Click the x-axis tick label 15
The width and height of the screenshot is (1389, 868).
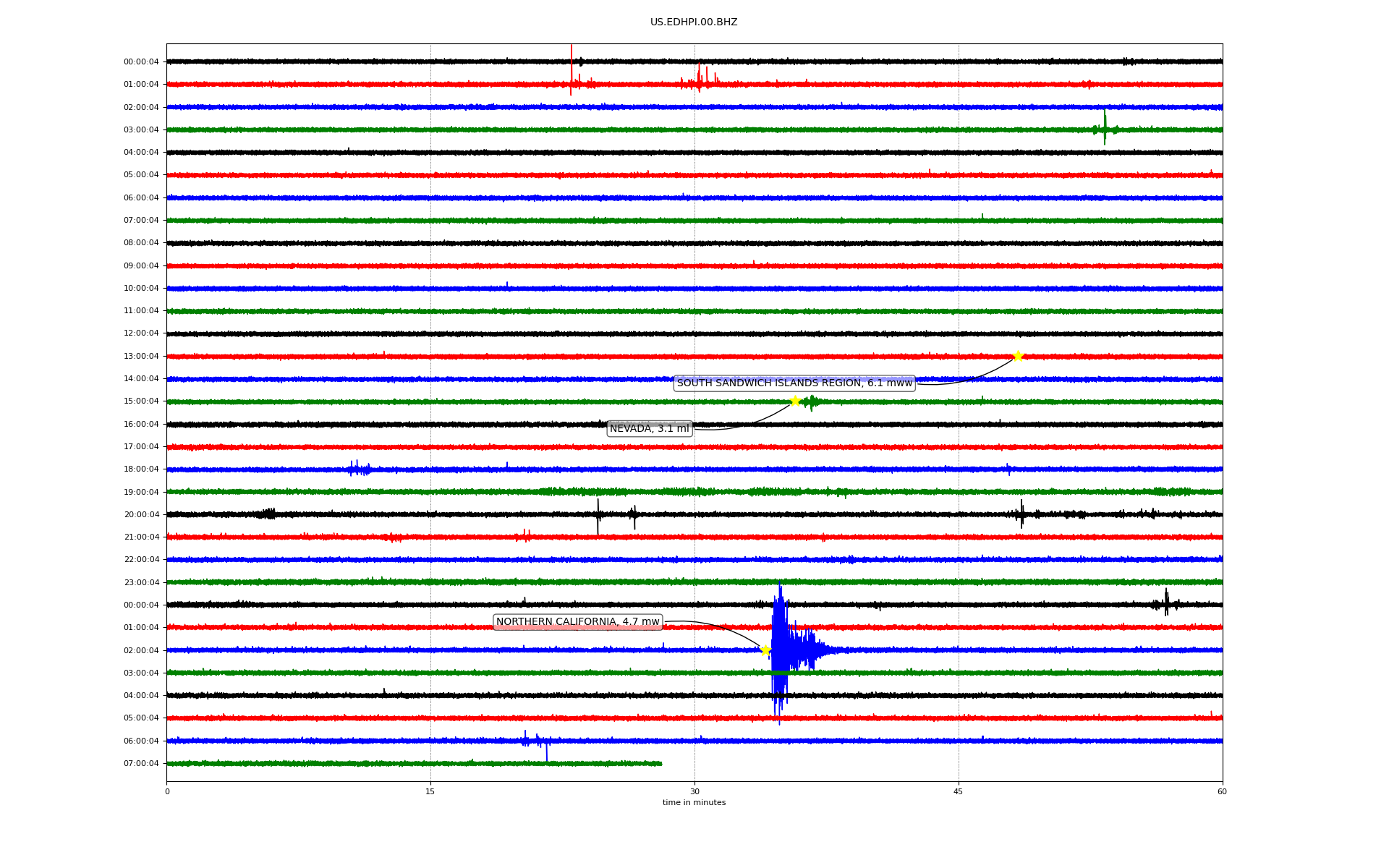[x=430, y=791]
